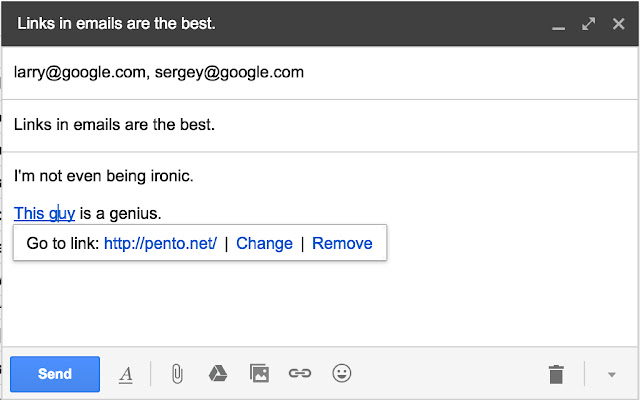
Task: Click the linked text "This guy"
Action: pyautogui.click(x=44, y=213)
